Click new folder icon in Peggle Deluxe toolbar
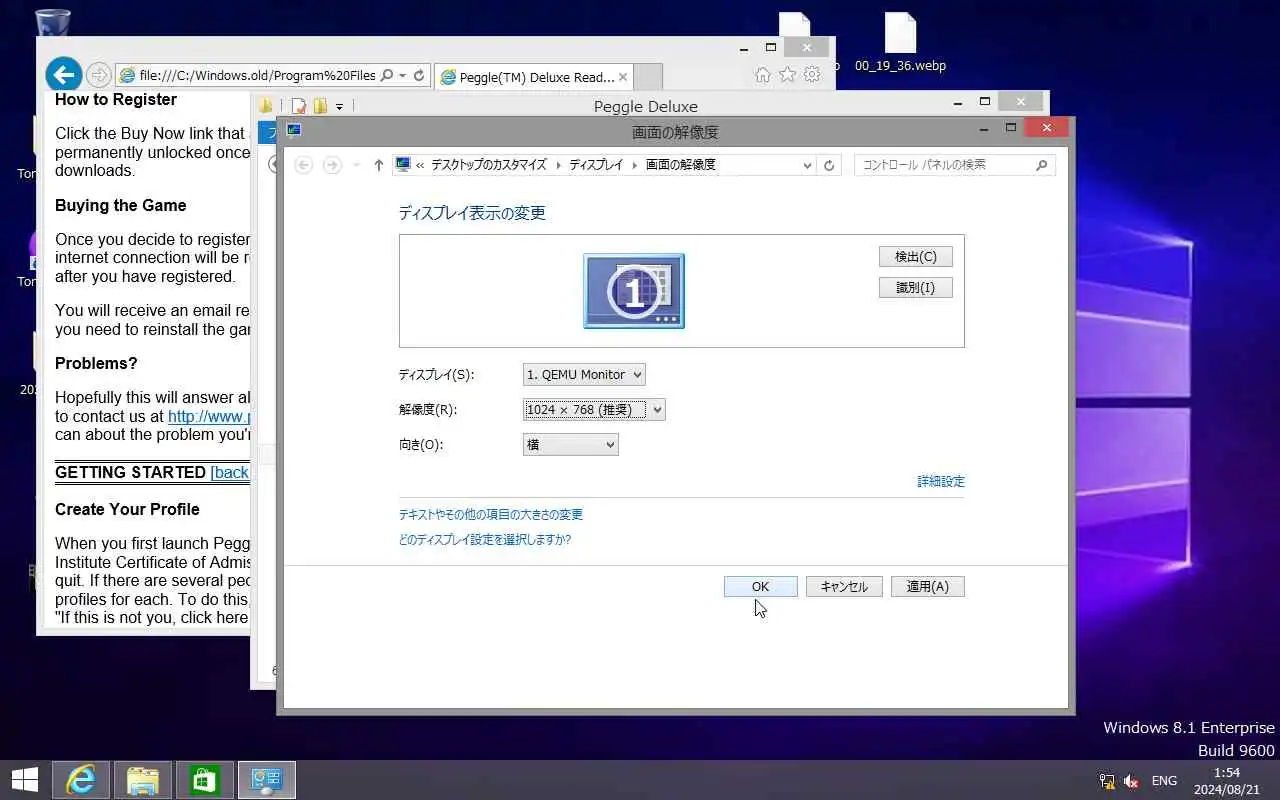This screenshot has width=1280, height=800. click(x=320, y=106)
